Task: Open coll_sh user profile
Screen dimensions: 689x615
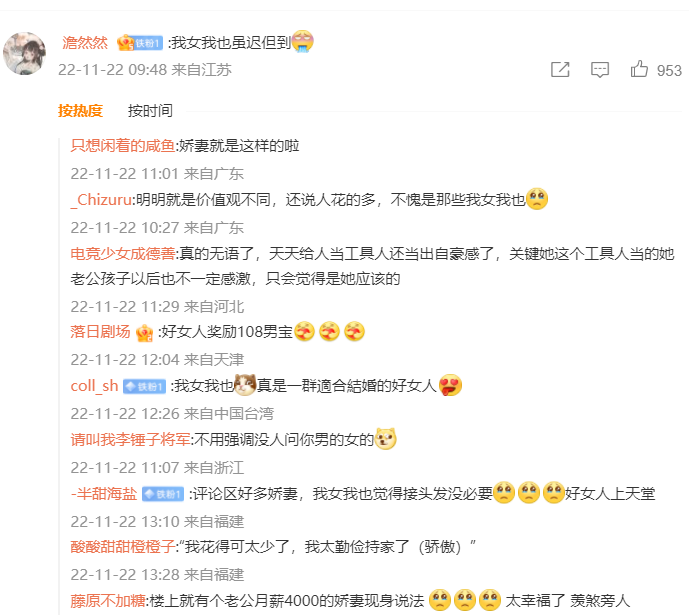Action: click(94, 386)
